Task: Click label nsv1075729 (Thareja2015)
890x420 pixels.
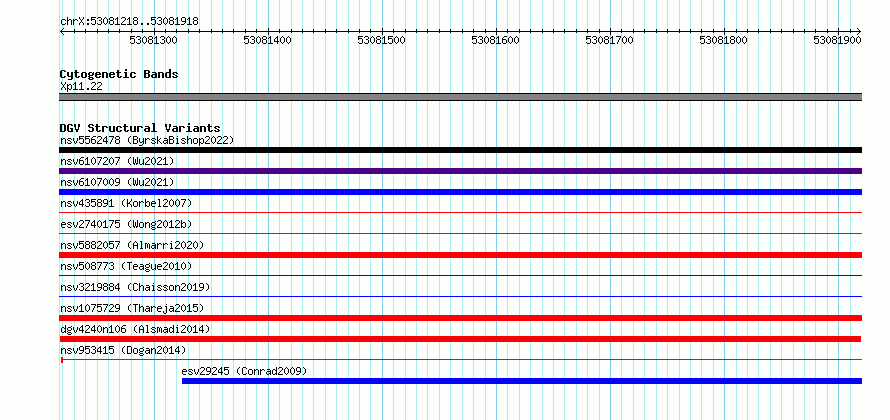Action: (132, 308)
